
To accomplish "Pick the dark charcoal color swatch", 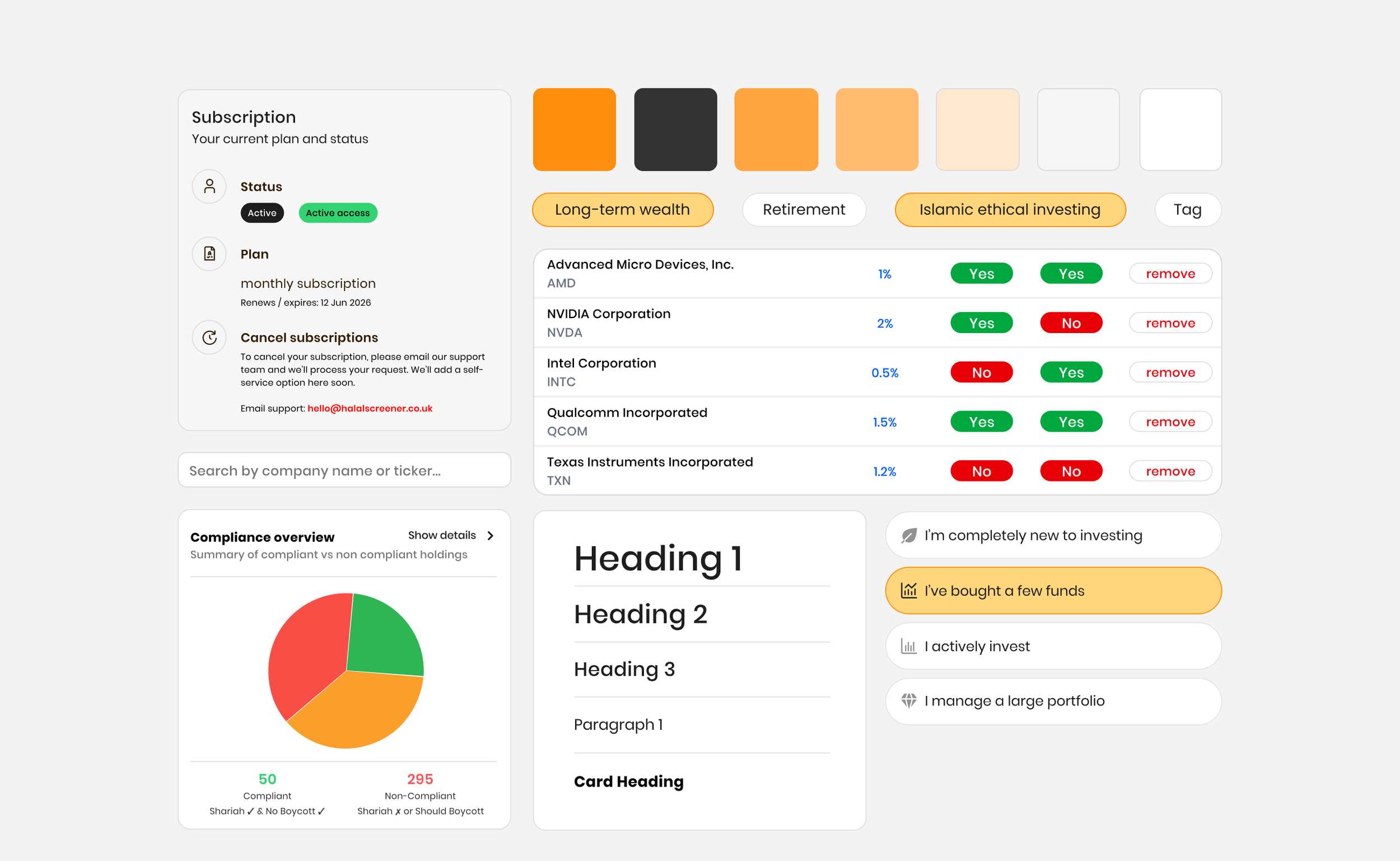I will tap(675, 129).
